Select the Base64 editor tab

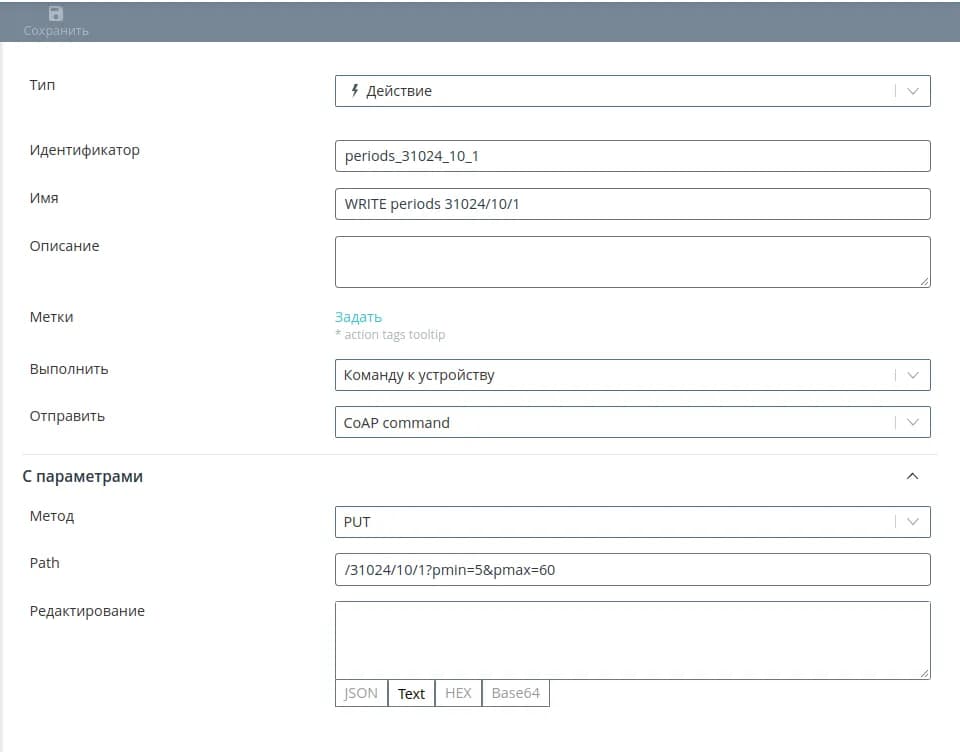515,693
